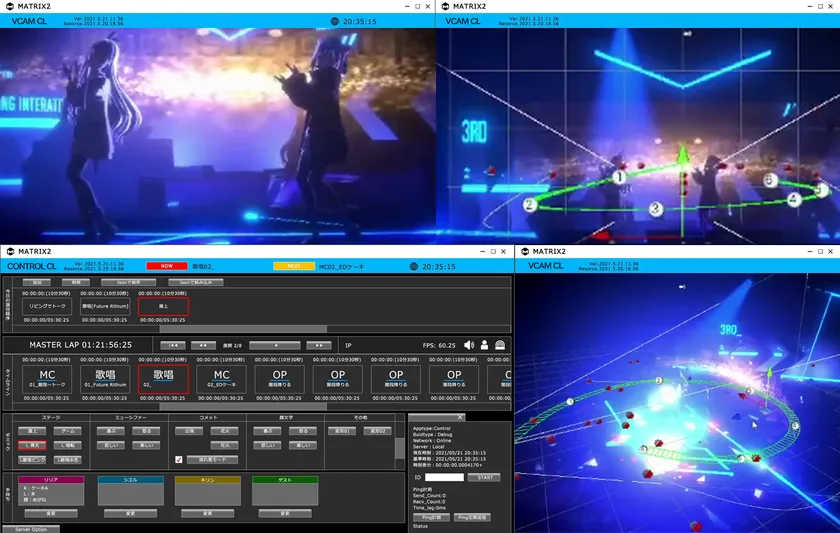Expand the Server Option panel
This screenshot has width=840, height=533.
point(30,528)
